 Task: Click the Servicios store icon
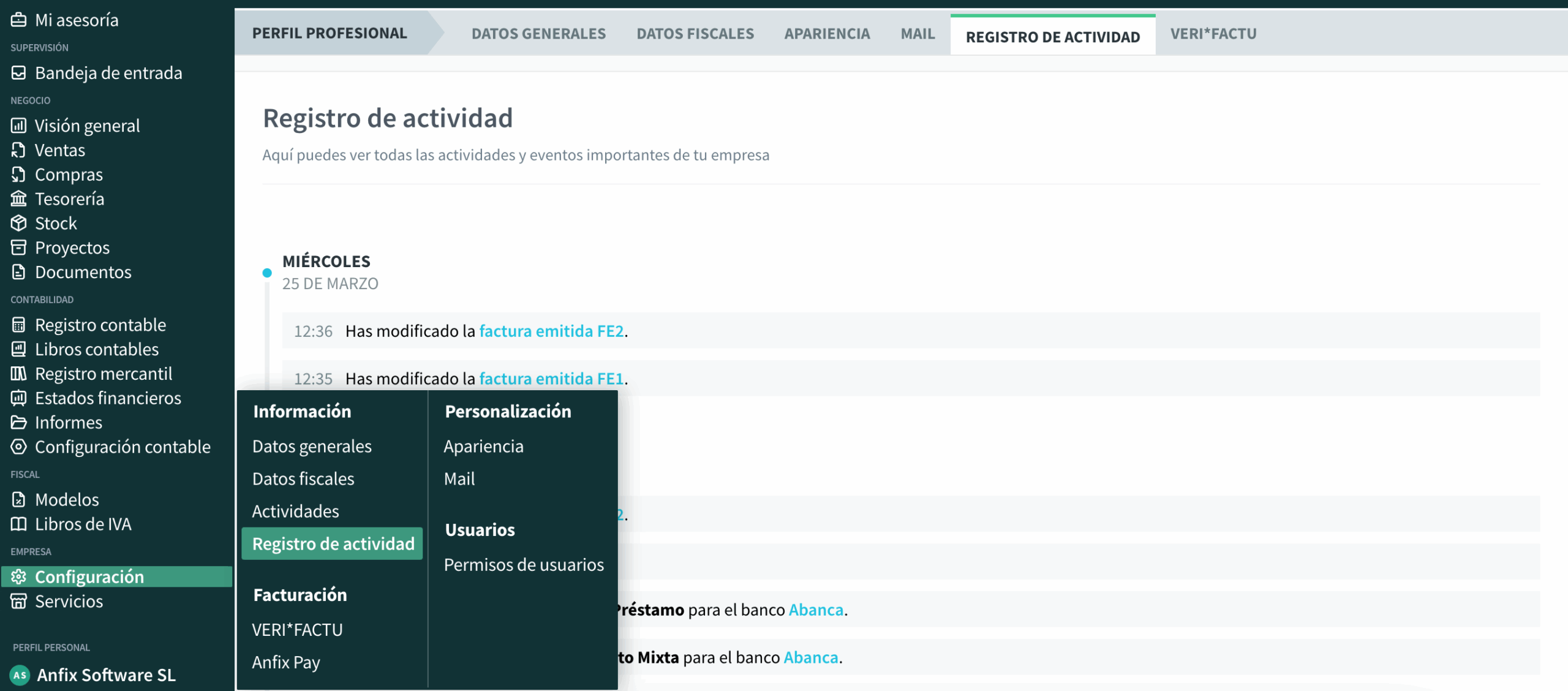tap(18, 601)
